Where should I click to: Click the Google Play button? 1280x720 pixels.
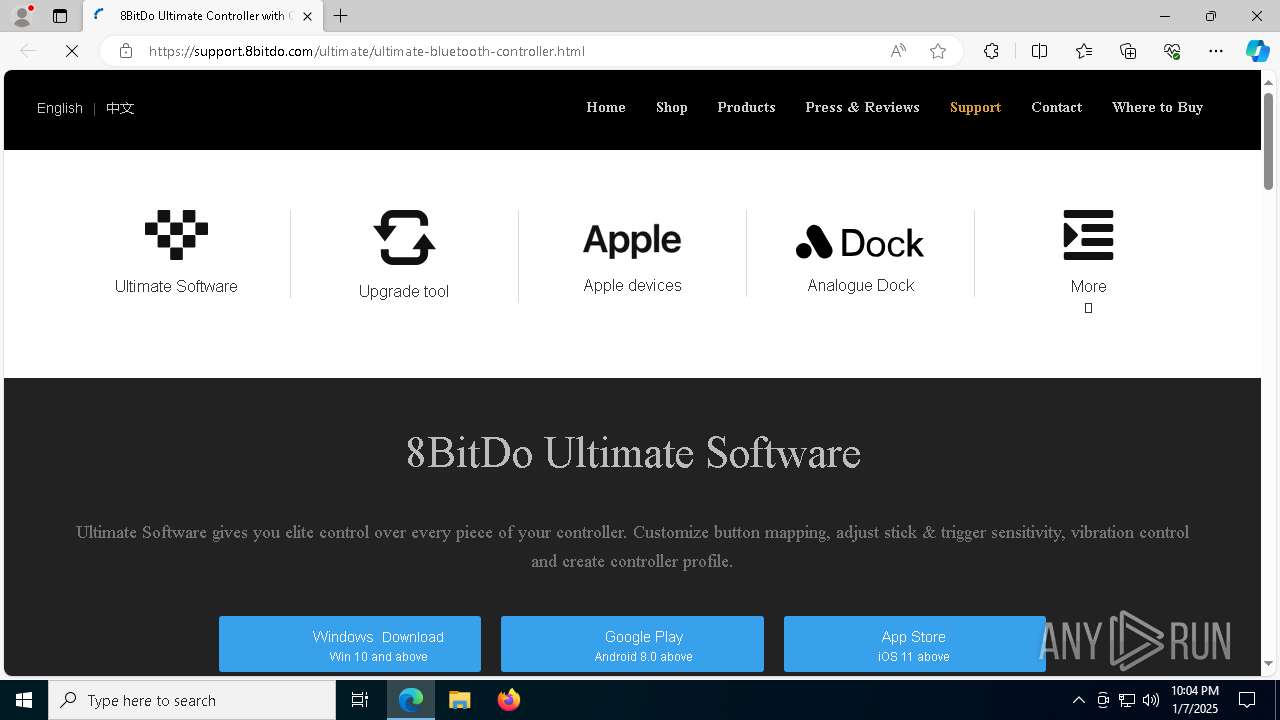(x=632, y=644)
